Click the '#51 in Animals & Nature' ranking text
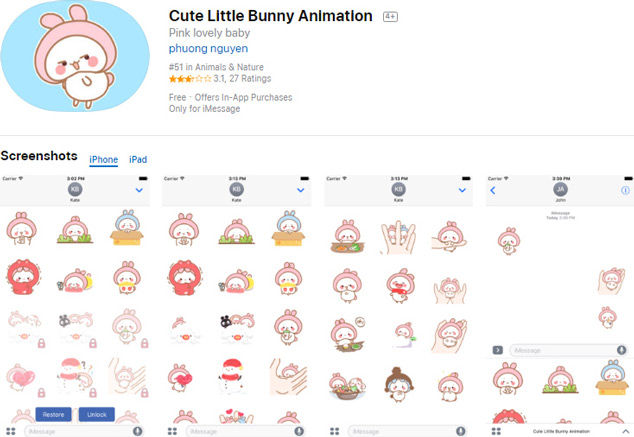 click(x=216, y=67)
